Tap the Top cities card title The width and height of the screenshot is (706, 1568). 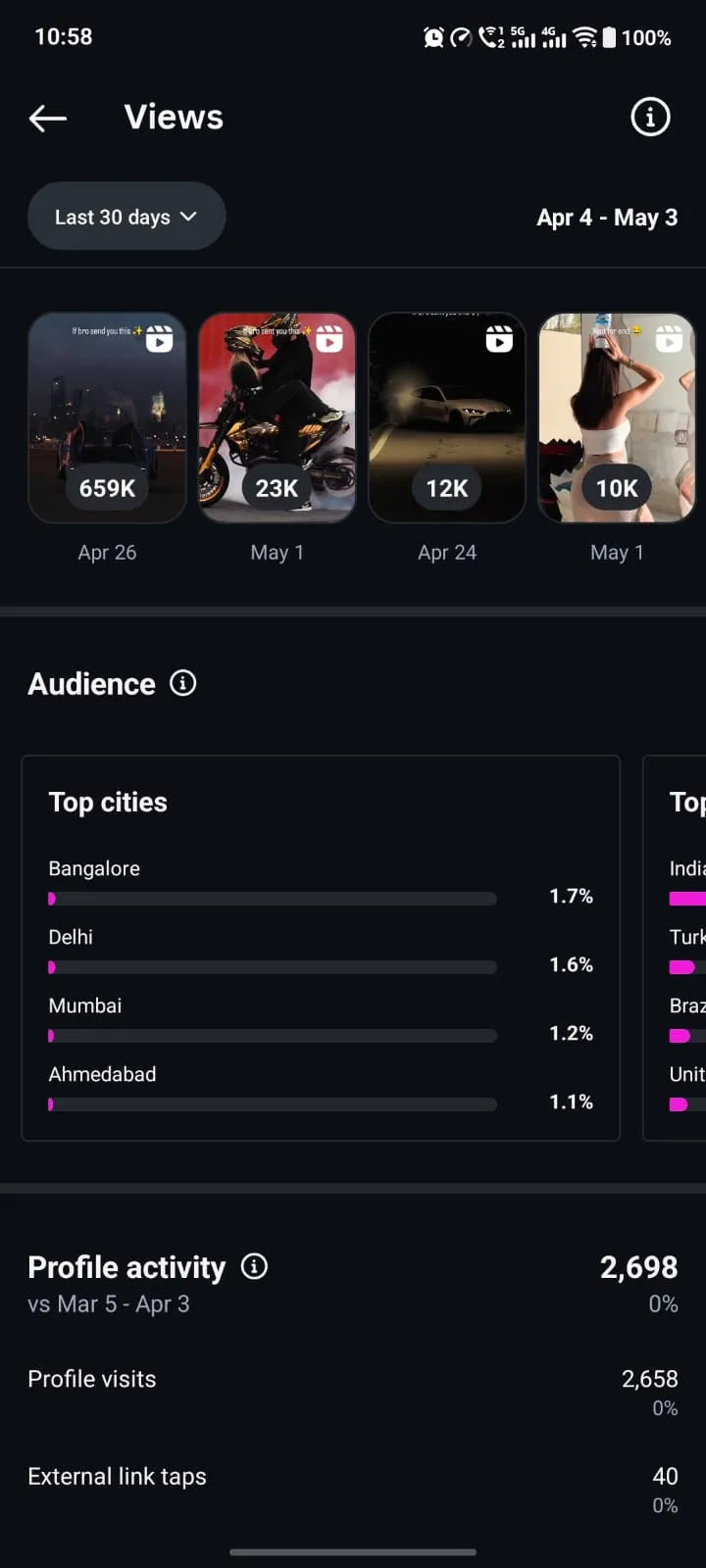[108, 802]
